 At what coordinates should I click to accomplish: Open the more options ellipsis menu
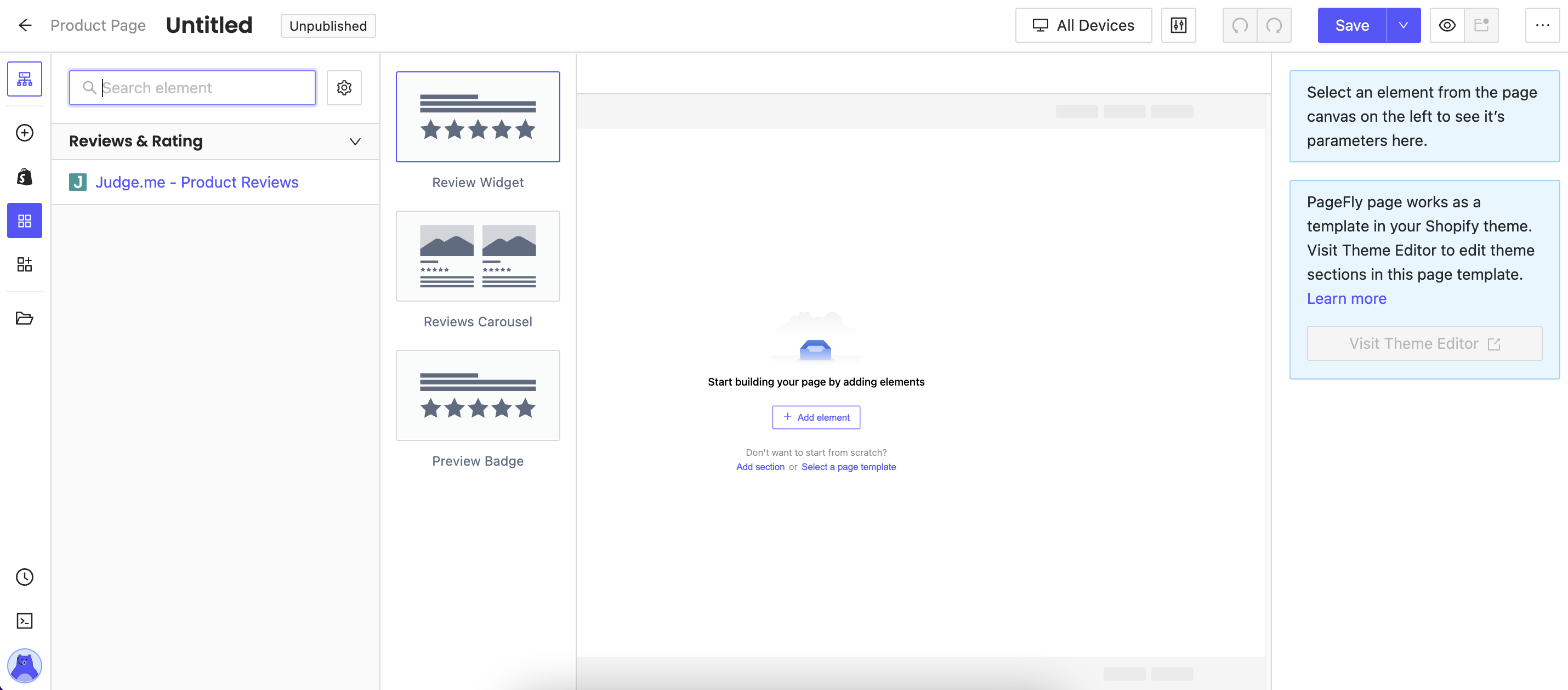pyautogui.click(x=1542, y=26)
